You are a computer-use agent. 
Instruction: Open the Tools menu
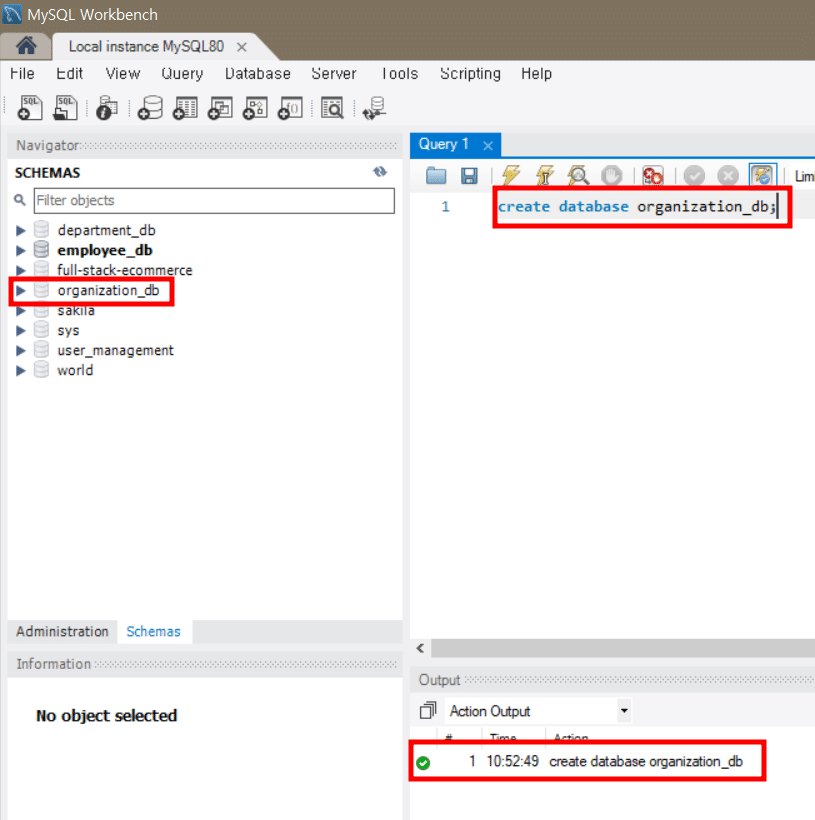(x=400, y=73)
